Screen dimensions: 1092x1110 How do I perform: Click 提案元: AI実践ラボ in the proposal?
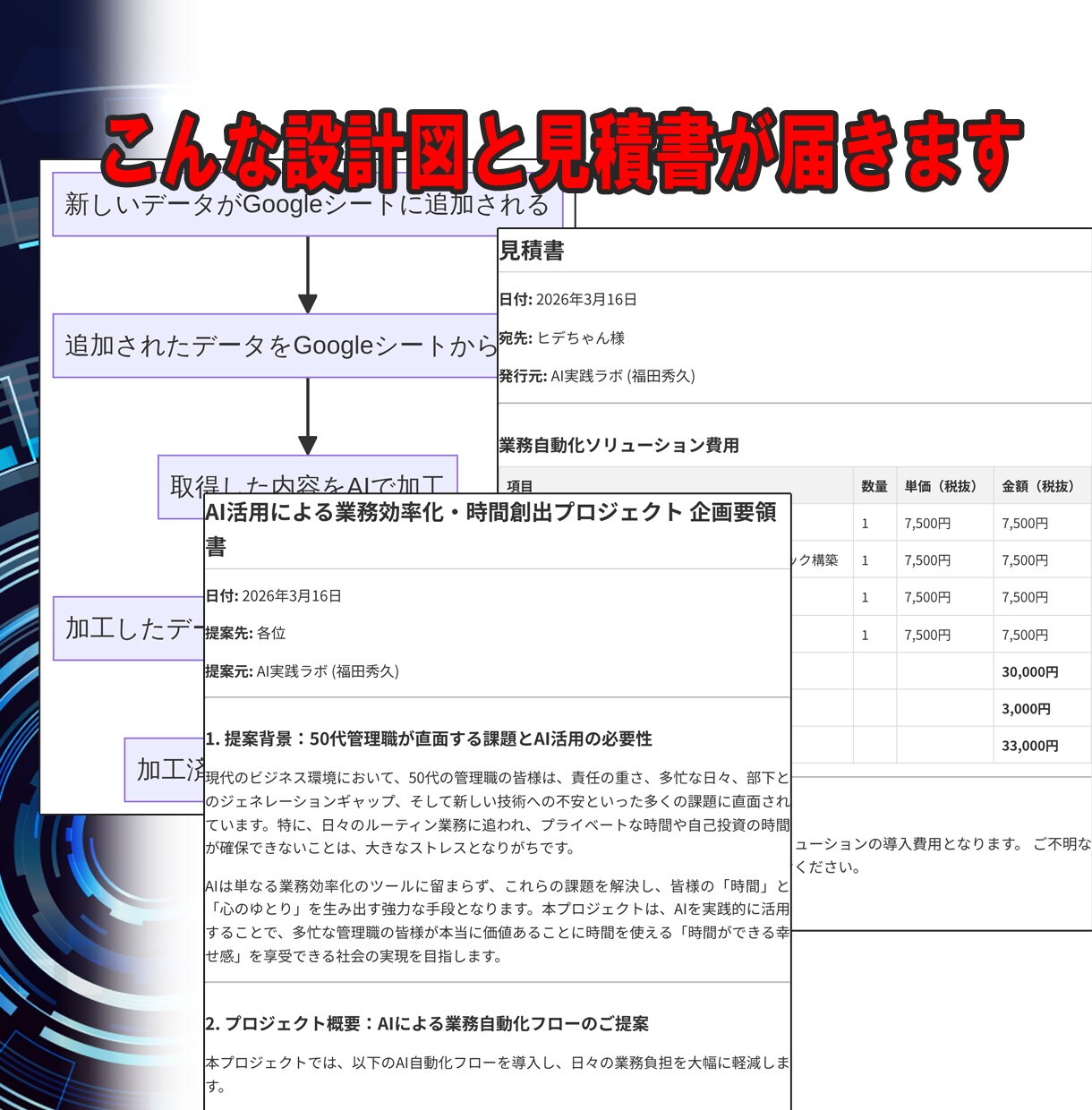click(302, 670)
